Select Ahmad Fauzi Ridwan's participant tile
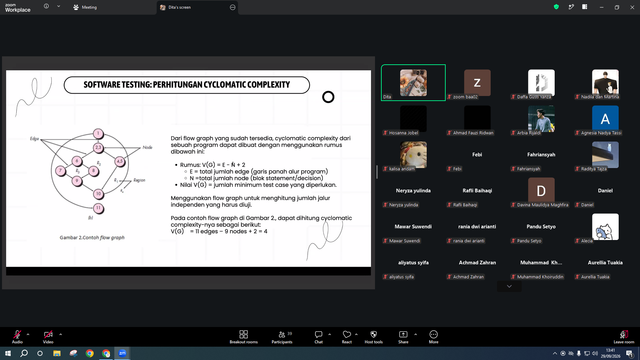The height and width of the screenshot is (360, 640). point(477,119)
